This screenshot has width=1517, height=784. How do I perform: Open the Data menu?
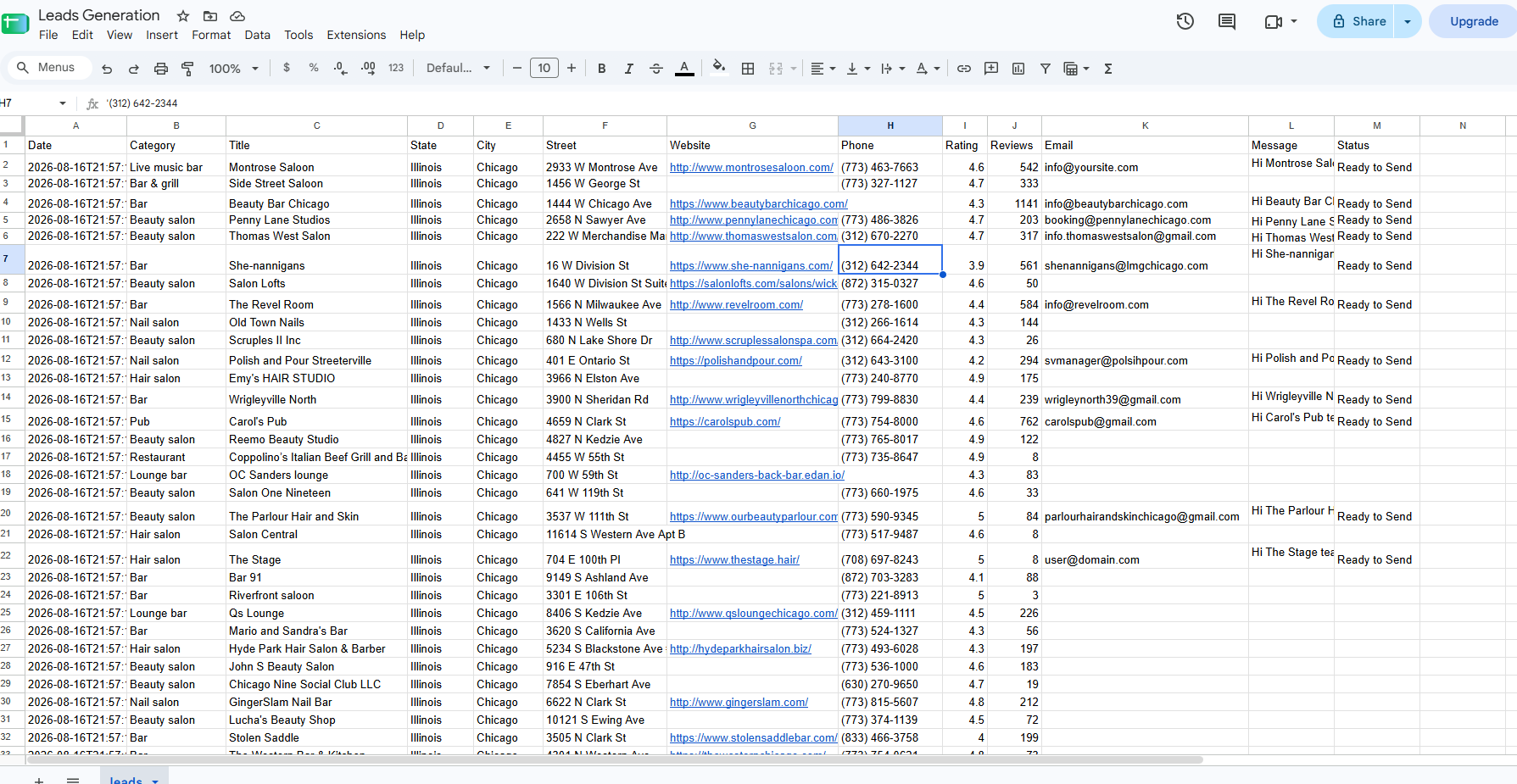click(257, 35)
